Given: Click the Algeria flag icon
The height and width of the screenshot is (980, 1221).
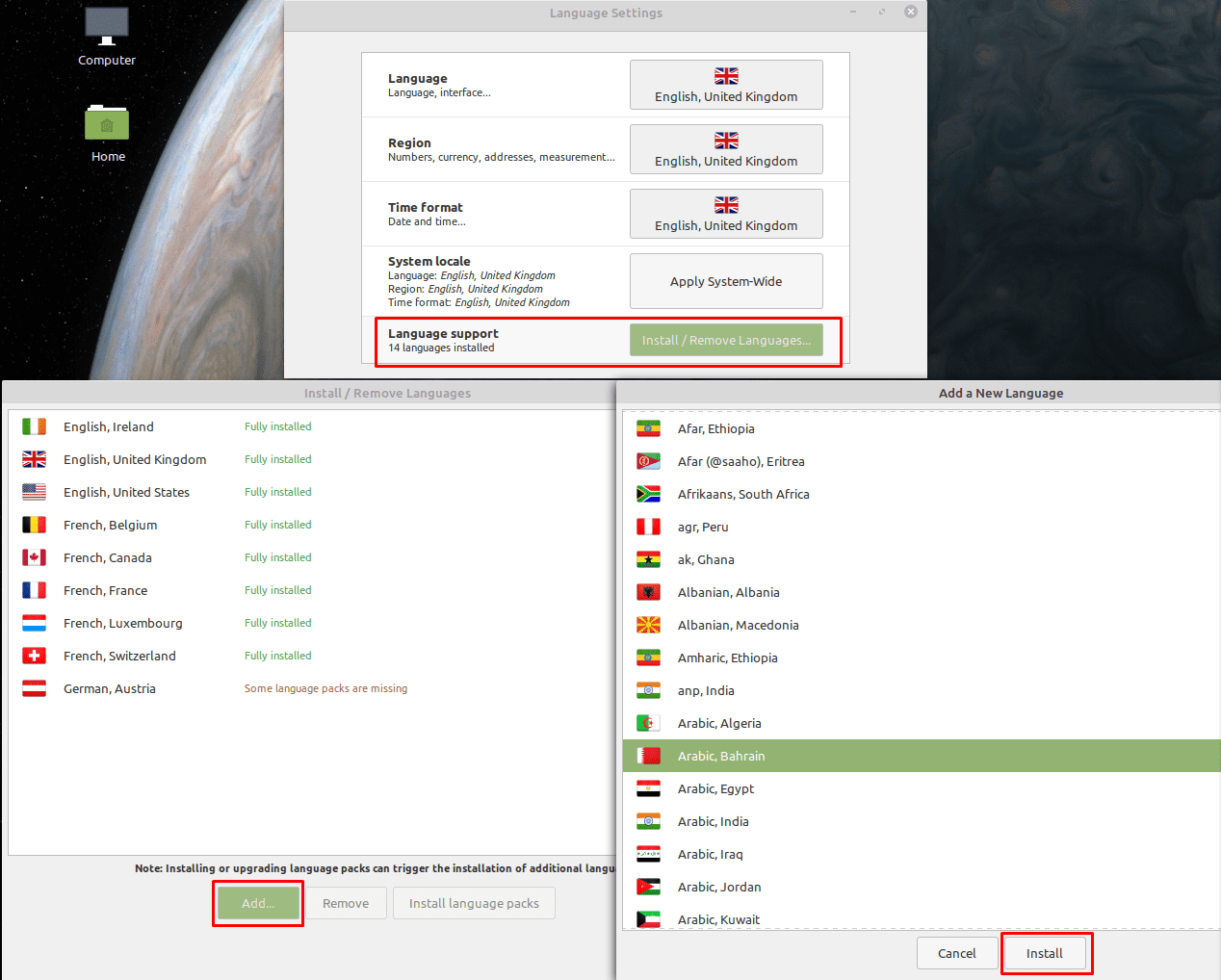Looking at the screenshot, I should pyautogui.click(x=649, y=723).
